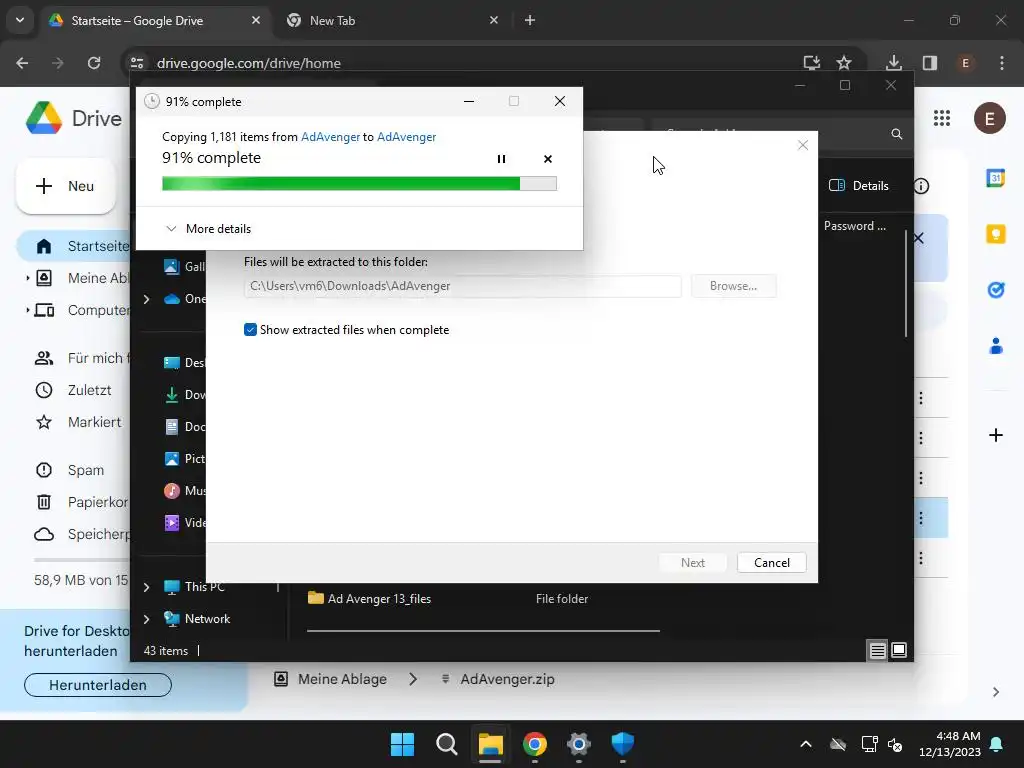Go back in Chrome

pyautogui.click(x=22, y=63)
